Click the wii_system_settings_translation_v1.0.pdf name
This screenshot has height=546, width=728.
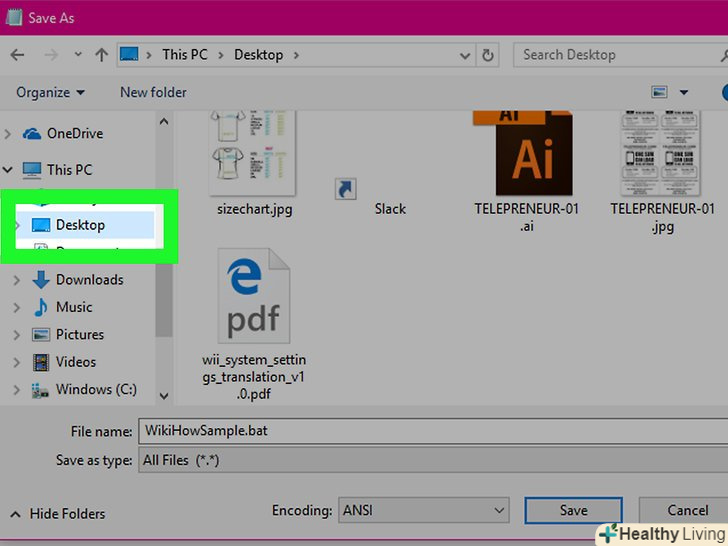point(254,377)
